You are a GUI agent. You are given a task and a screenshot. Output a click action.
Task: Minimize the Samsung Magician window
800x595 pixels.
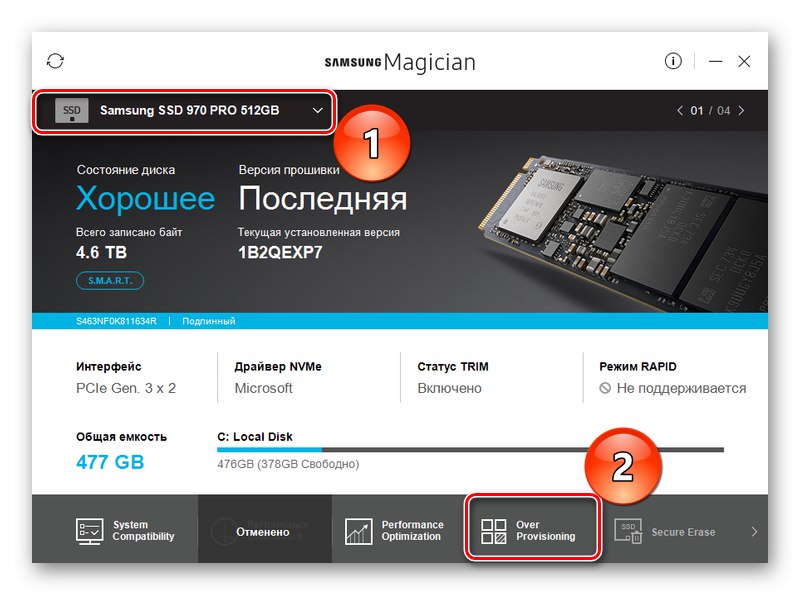pyautogui.click(x=715, y=61)
